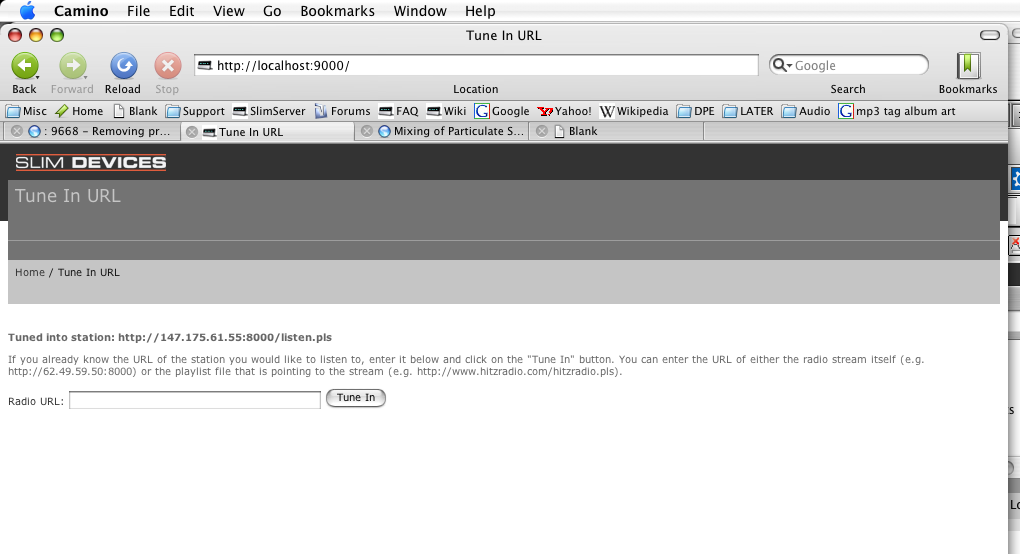Open the Bookmarks manager icon

coord(967,66)
